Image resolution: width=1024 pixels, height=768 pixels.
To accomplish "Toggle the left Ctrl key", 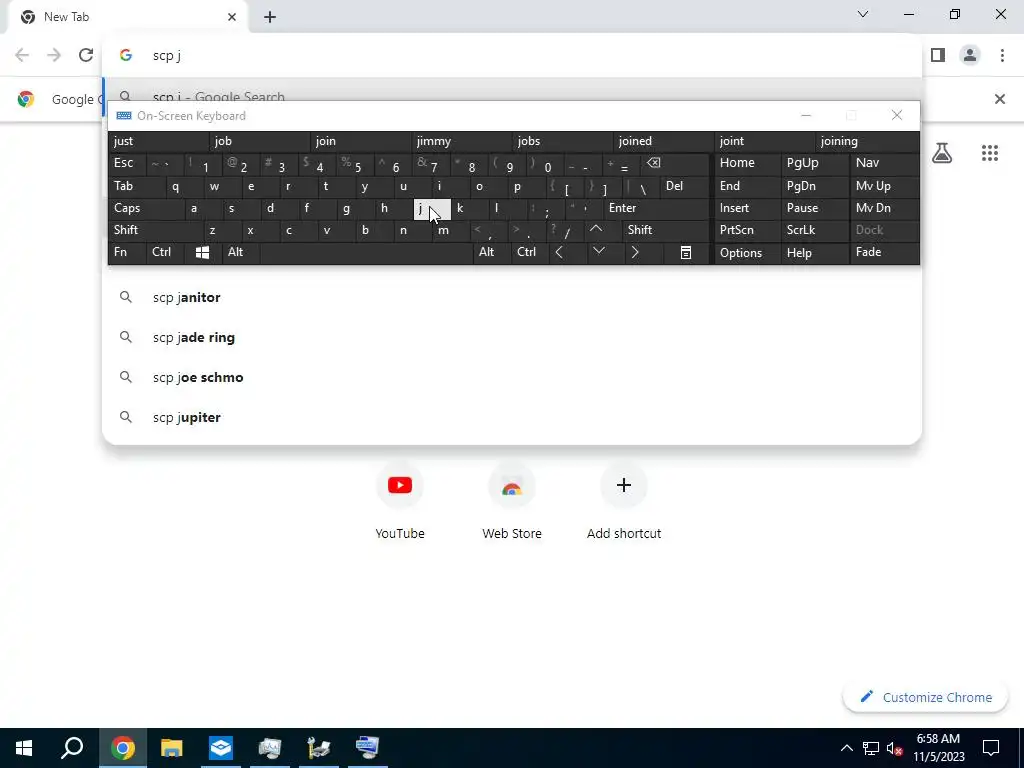I will coord(166,253).
